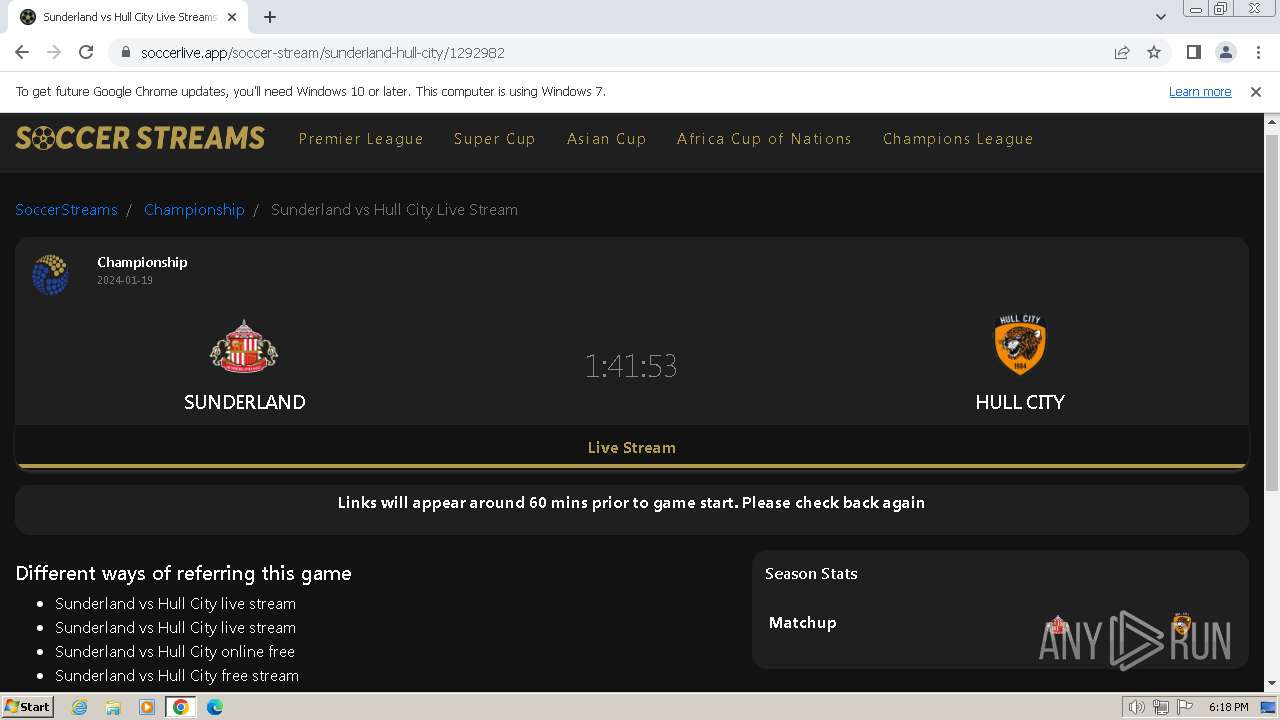Click 'Sunderland vs Hull City free stream' item
The width and height of the screenshot is (1280, 720).
coord(177,676)
